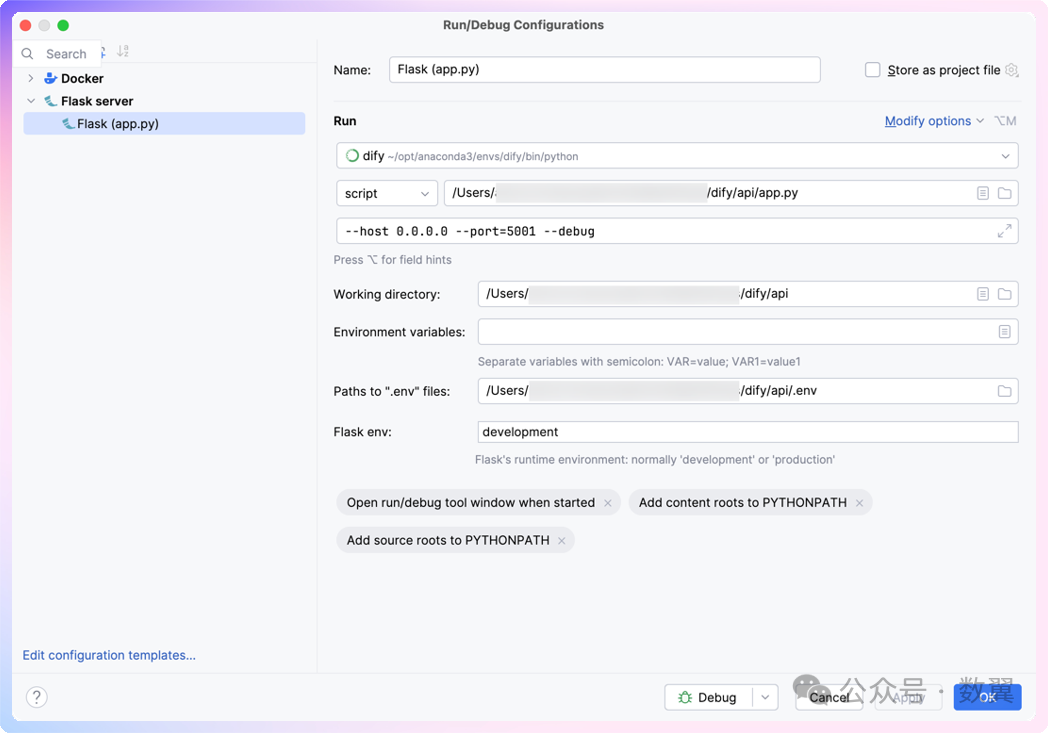Select Flask (app.py) configuration

(118, 124)
